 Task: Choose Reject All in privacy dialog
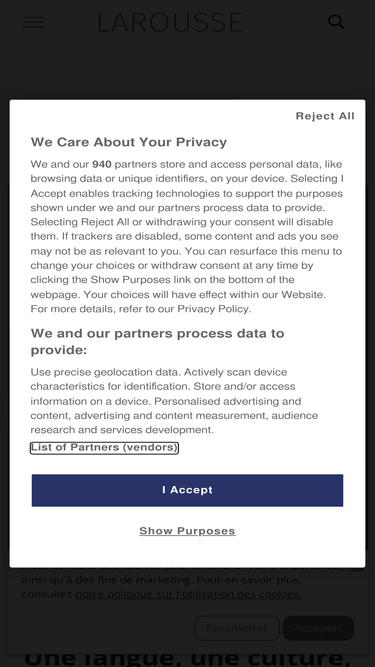(325, 116)
